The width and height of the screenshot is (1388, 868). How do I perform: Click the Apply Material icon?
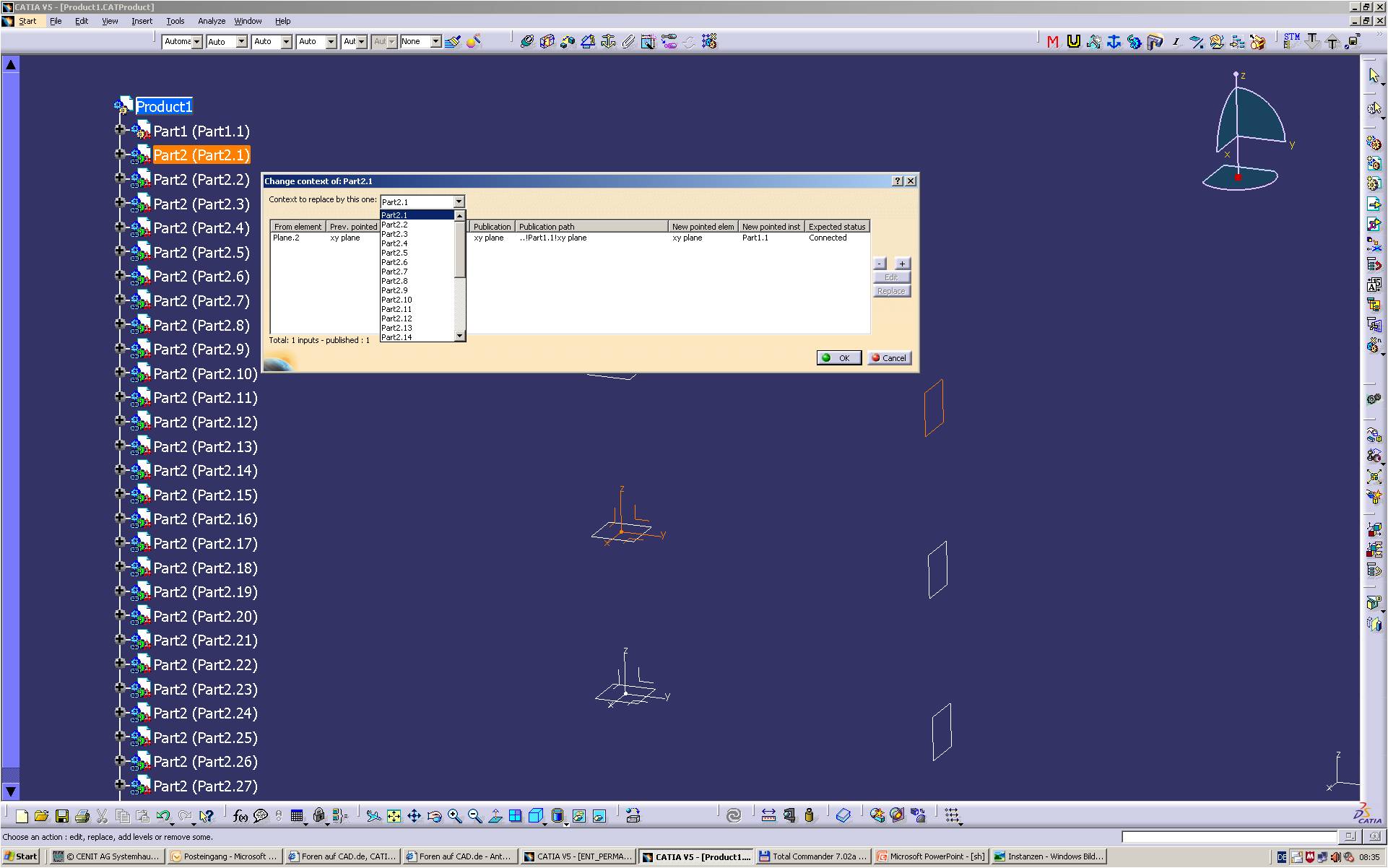pyautogui.click(x=843, y=816)
